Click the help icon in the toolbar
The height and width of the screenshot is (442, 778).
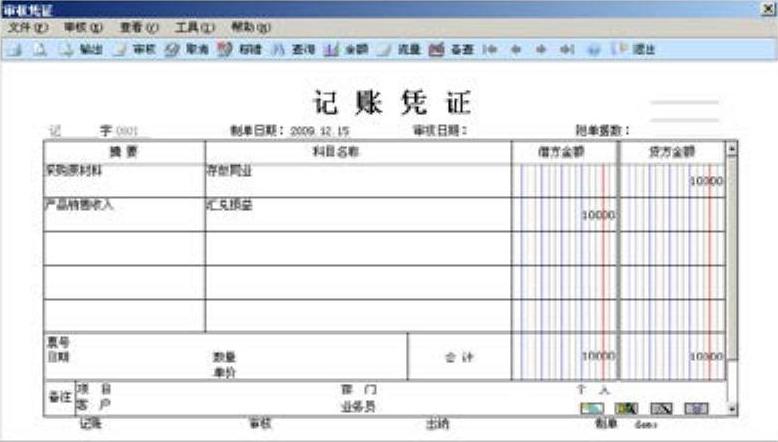(x=593, y=49)
